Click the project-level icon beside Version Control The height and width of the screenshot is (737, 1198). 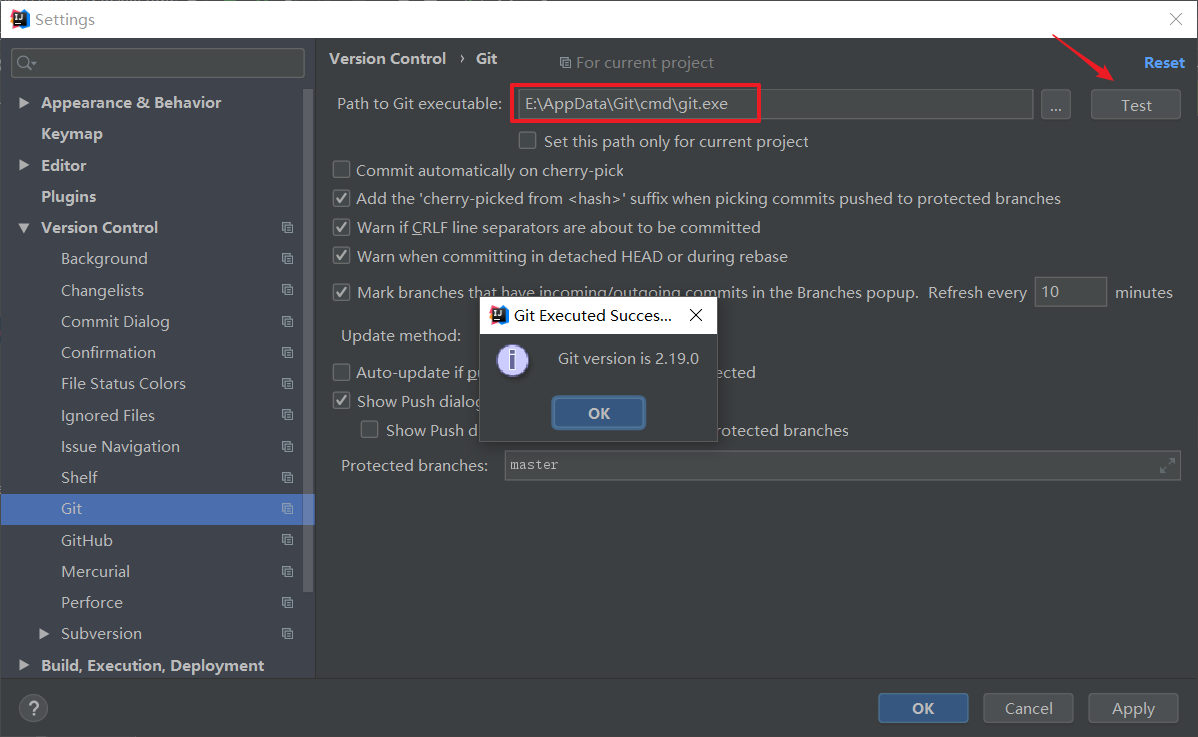pos(287,228)
